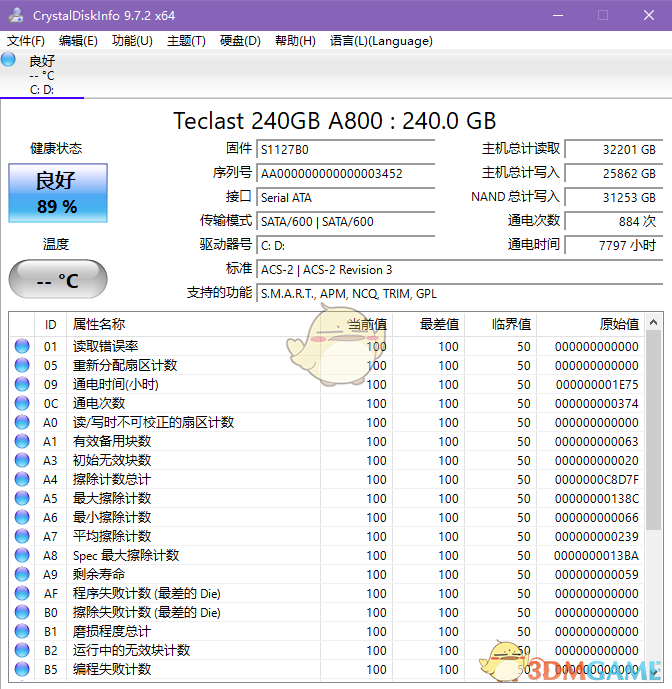Screen dimensions: 672x689
Task: Open the 功能(U) menu
Action: pyautogui.click(x=132, y=41)
